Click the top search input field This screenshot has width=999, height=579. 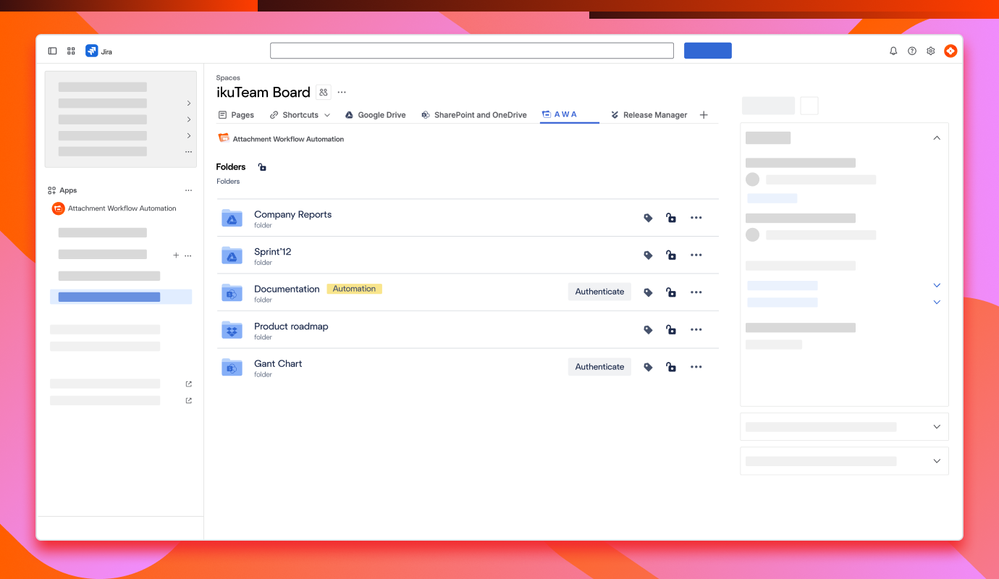[x=472, y=51]
